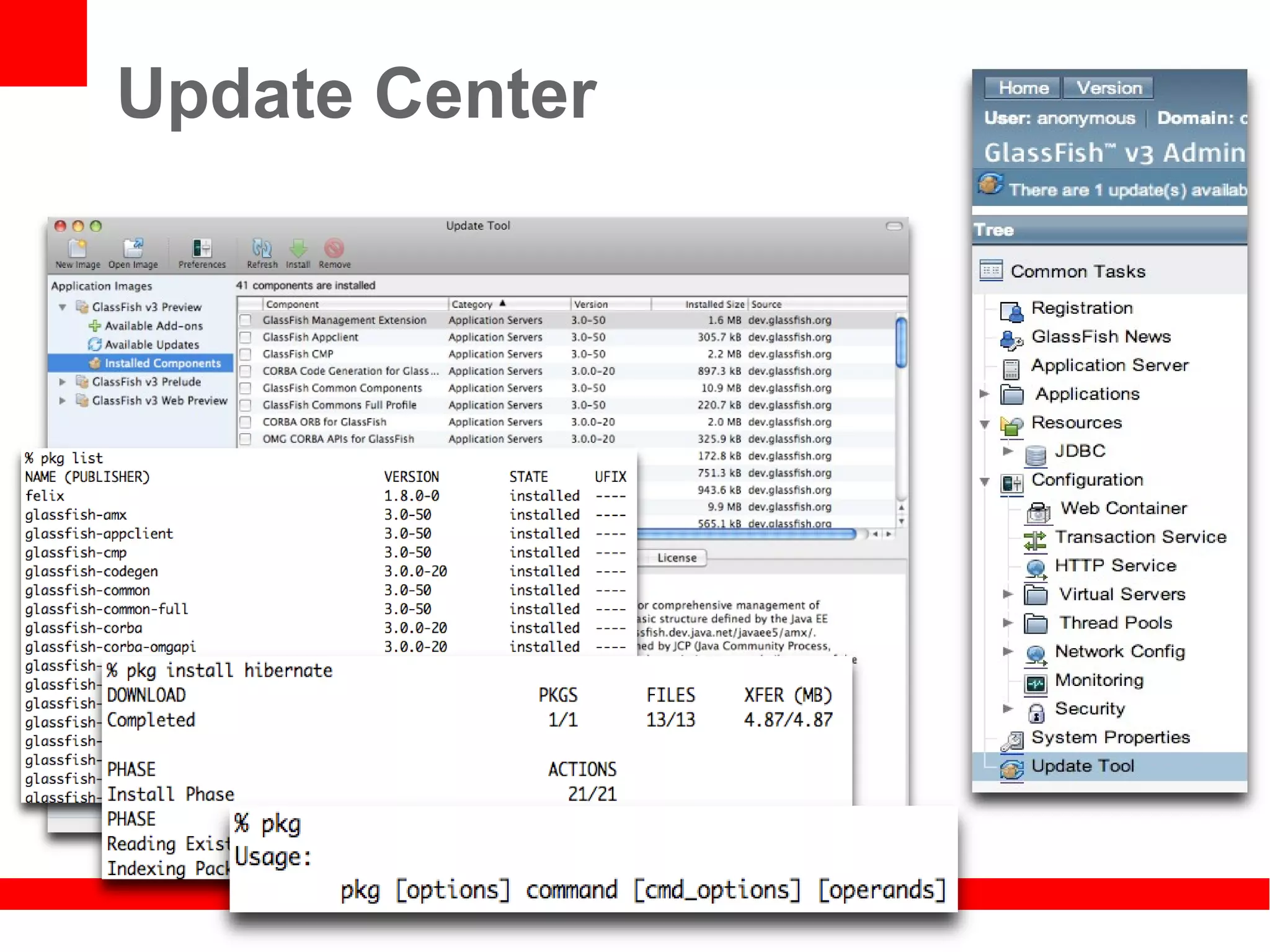Select Available Updates in image tree
This screenshot has height=952, width=1270.
(x=152, y=344)
